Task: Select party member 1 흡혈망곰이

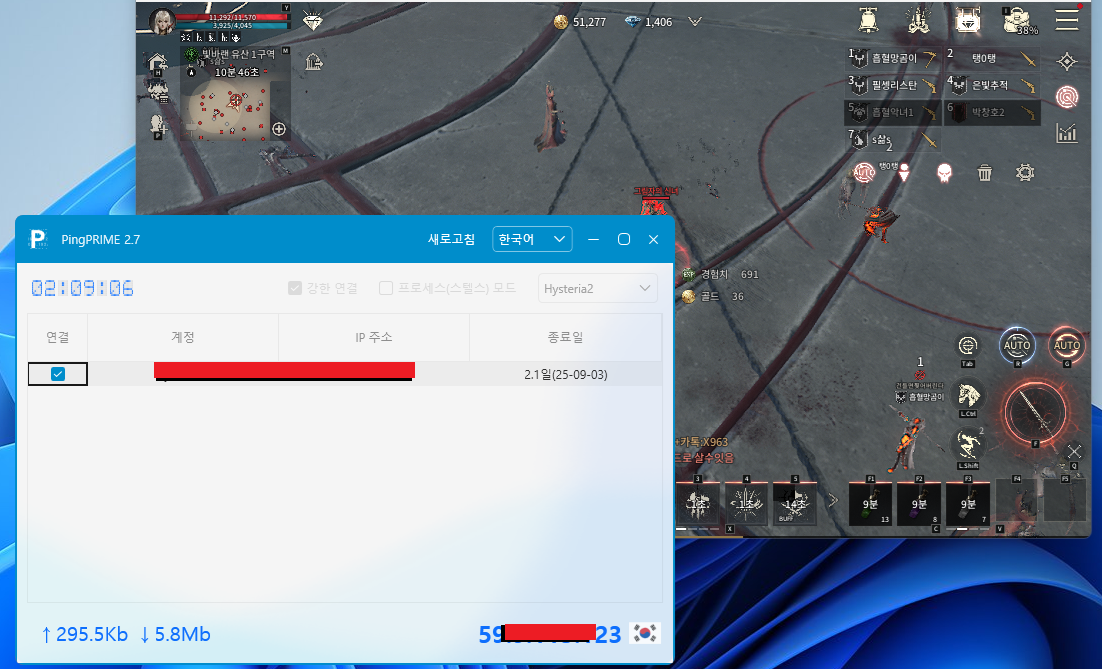Action: [x=893, y=58]
